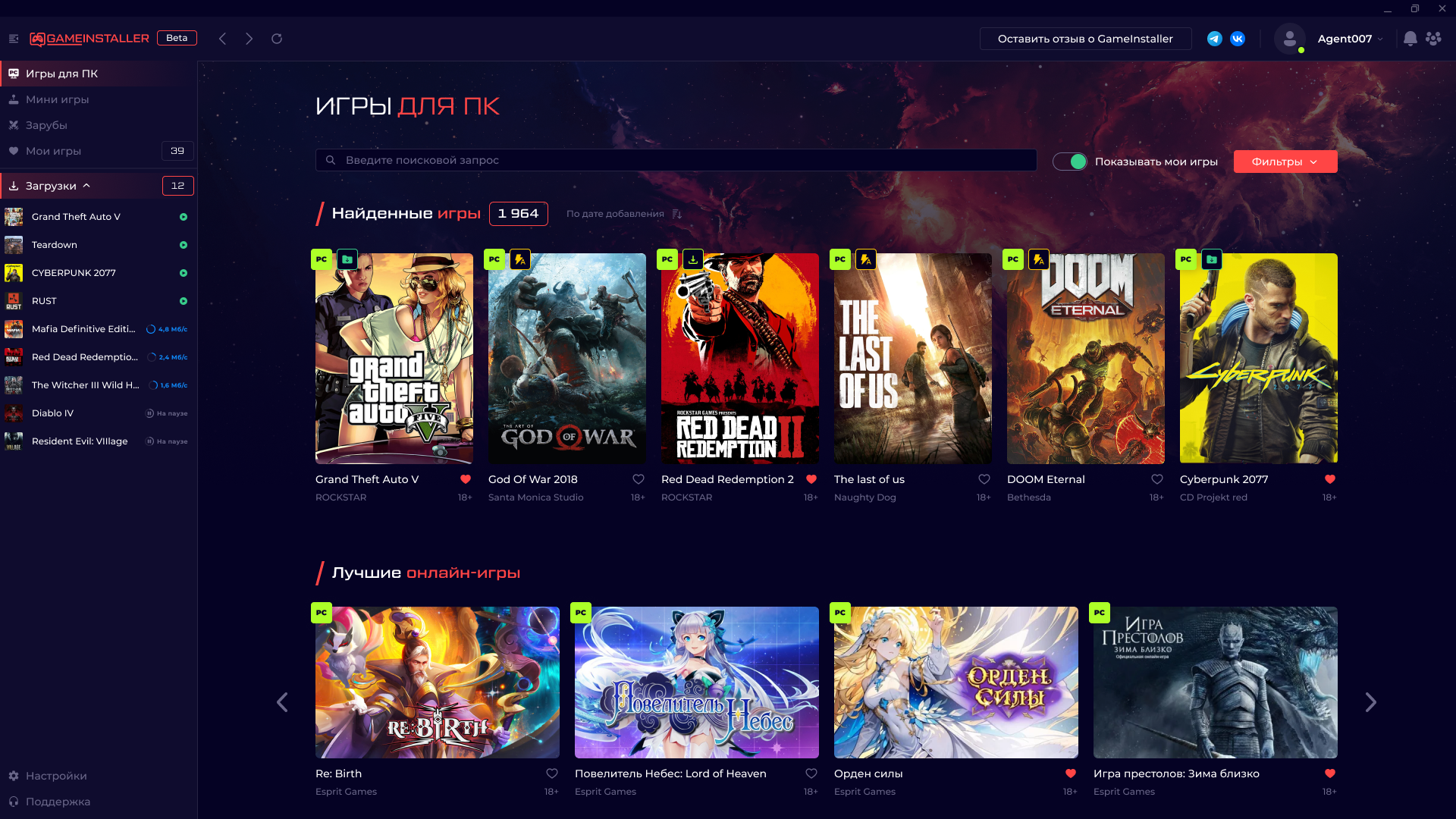
Task: Open Мои игры section
Action: [x=99, y=151]
